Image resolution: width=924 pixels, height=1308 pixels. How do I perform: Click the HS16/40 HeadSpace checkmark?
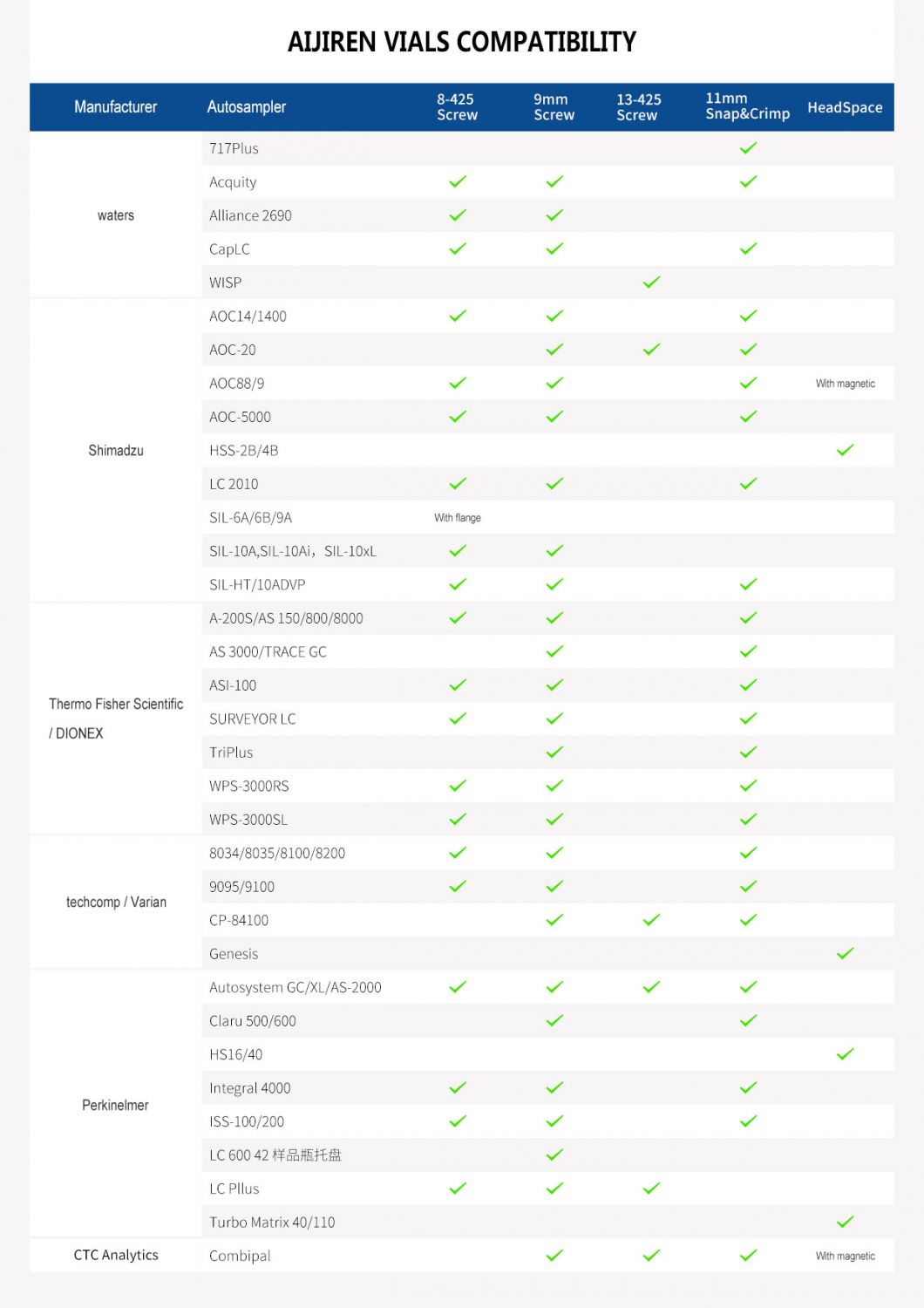[x=845, y=1054]
